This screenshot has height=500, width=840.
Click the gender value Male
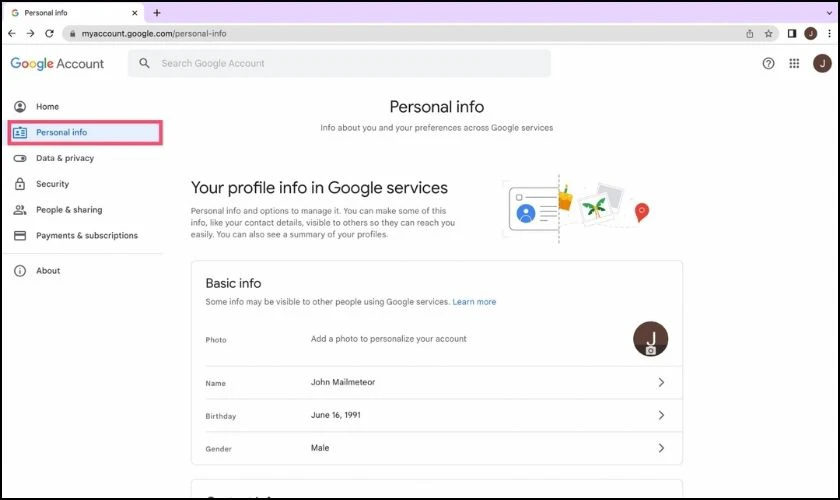(320, 447)
